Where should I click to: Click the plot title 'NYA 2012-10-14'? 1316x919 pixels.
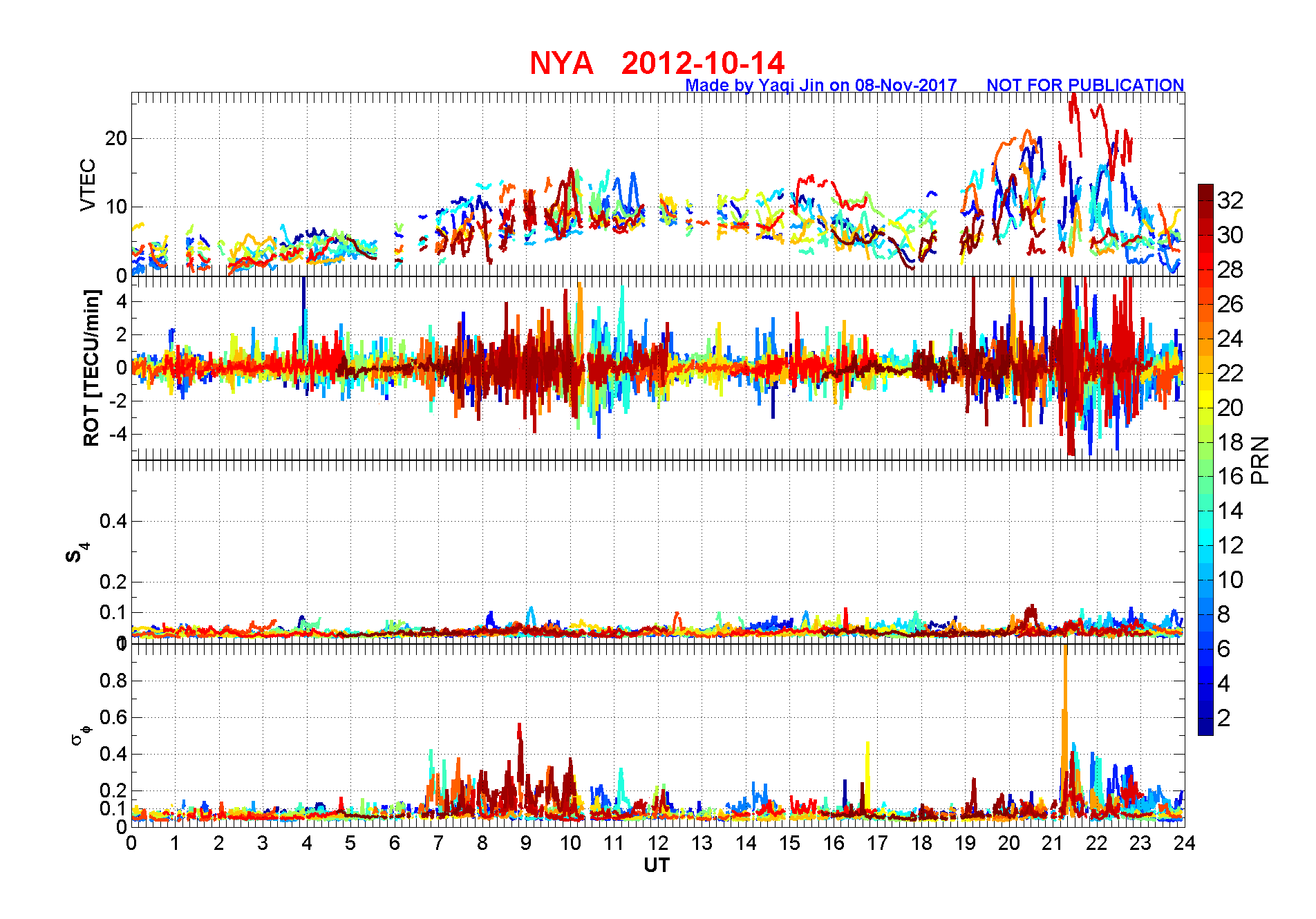pos(657,63)
